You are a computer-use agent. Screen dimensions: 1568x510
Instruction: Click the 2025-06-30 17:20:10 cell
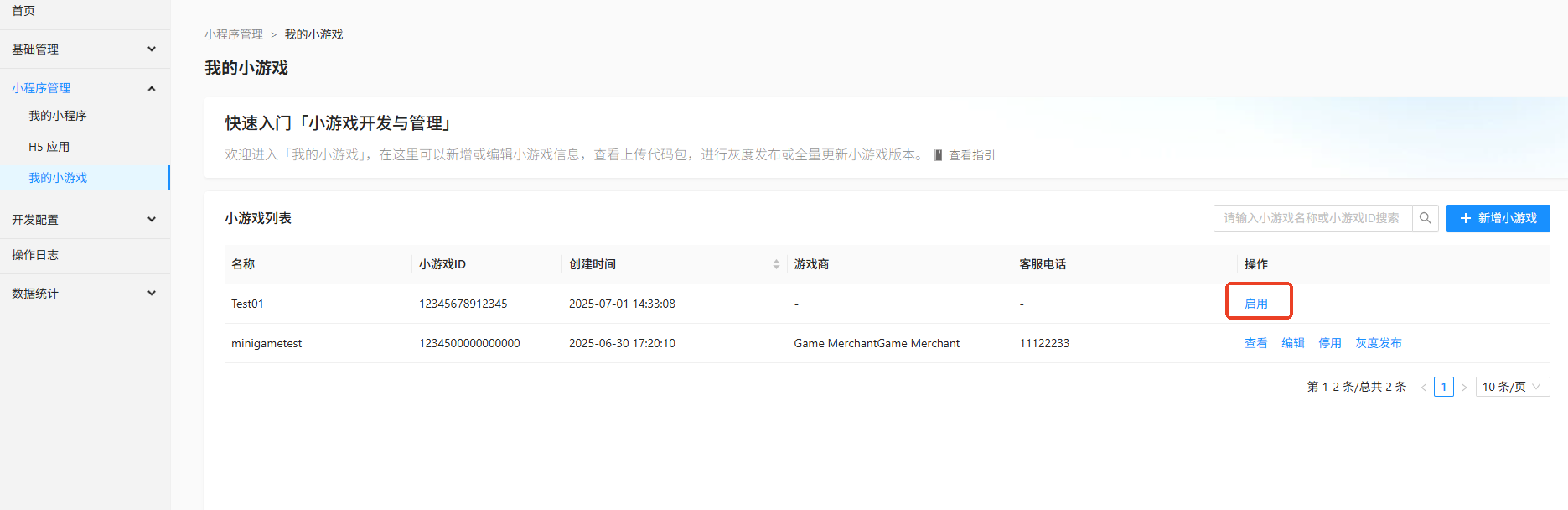point(622,343)
